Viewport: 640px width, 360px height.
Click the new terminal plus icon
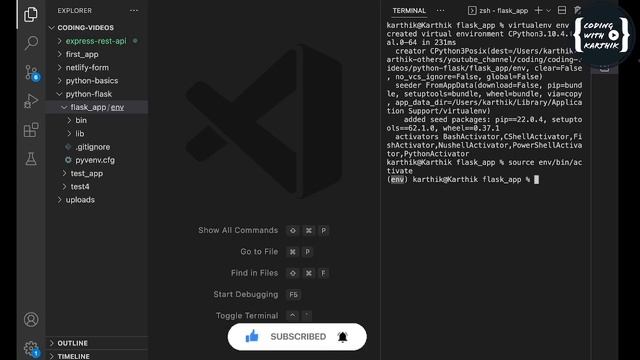[538, 10]
